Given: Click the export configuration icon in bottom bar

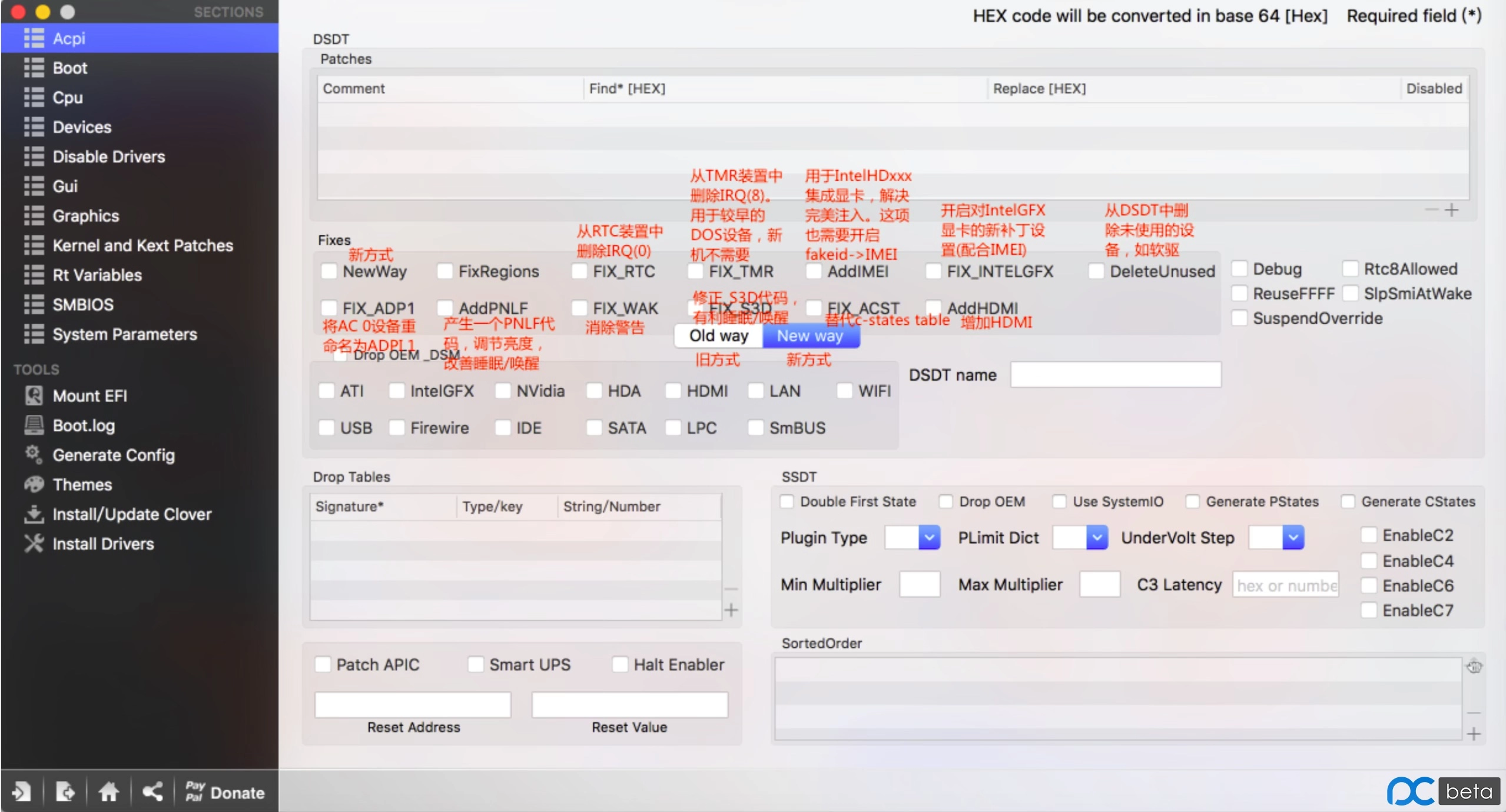Looking at the screenshot, I should pos(65,792).
